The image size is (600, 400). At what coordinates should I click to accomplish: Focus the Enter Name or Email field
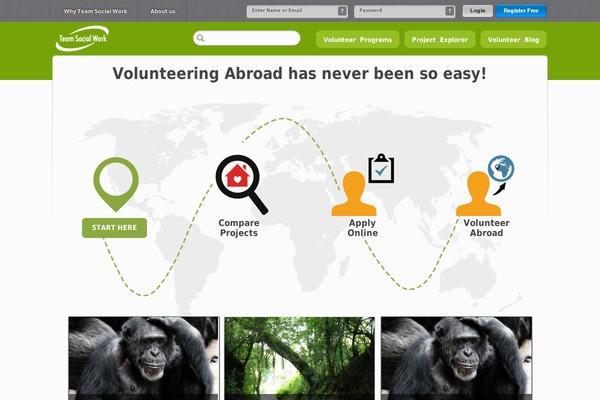pos(297,11)
